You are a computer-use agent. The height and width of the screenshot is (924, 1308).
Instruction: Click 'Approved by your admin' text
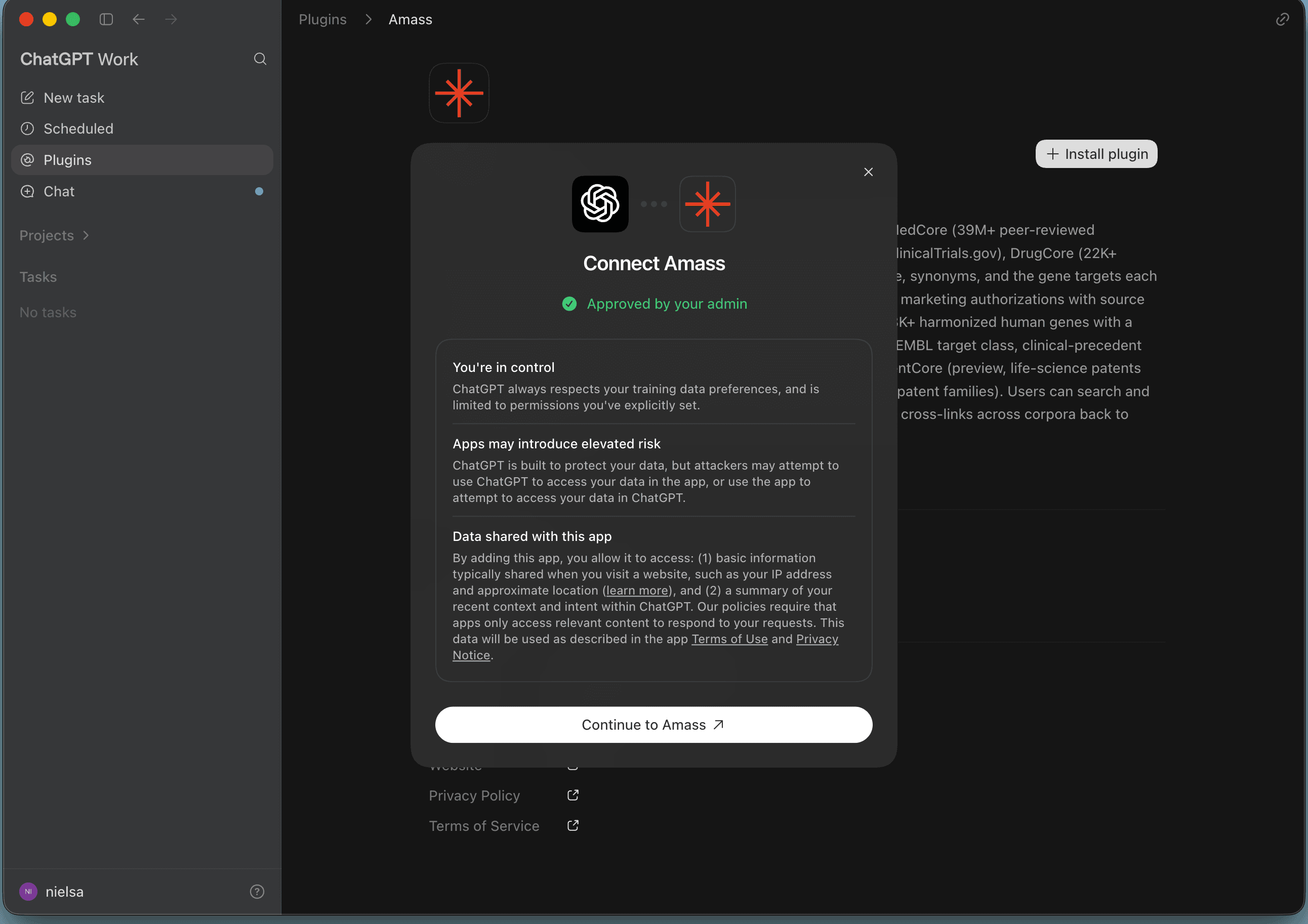coord(667,304)
